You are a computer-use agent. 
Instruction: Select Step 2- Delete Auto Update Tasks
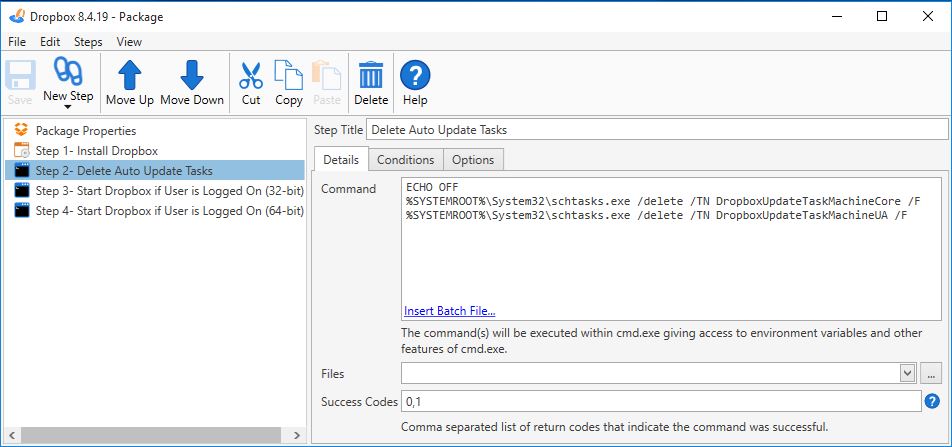(155, 171)
